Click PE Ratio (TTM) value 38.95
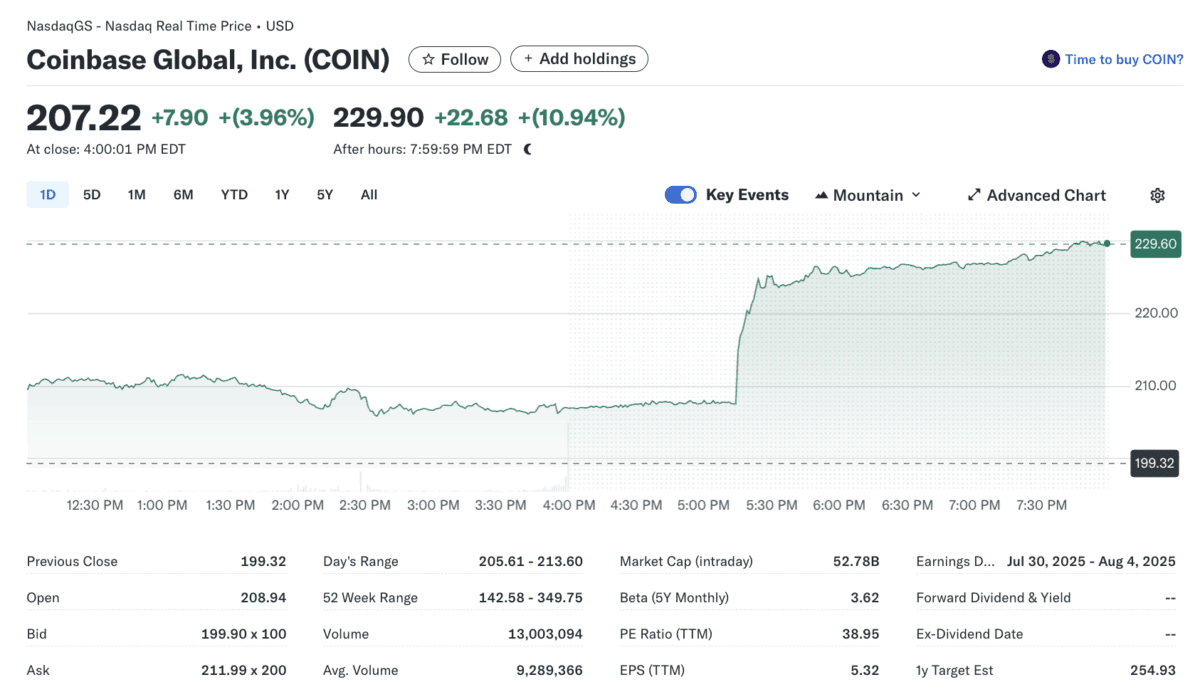 pos(861,634)
